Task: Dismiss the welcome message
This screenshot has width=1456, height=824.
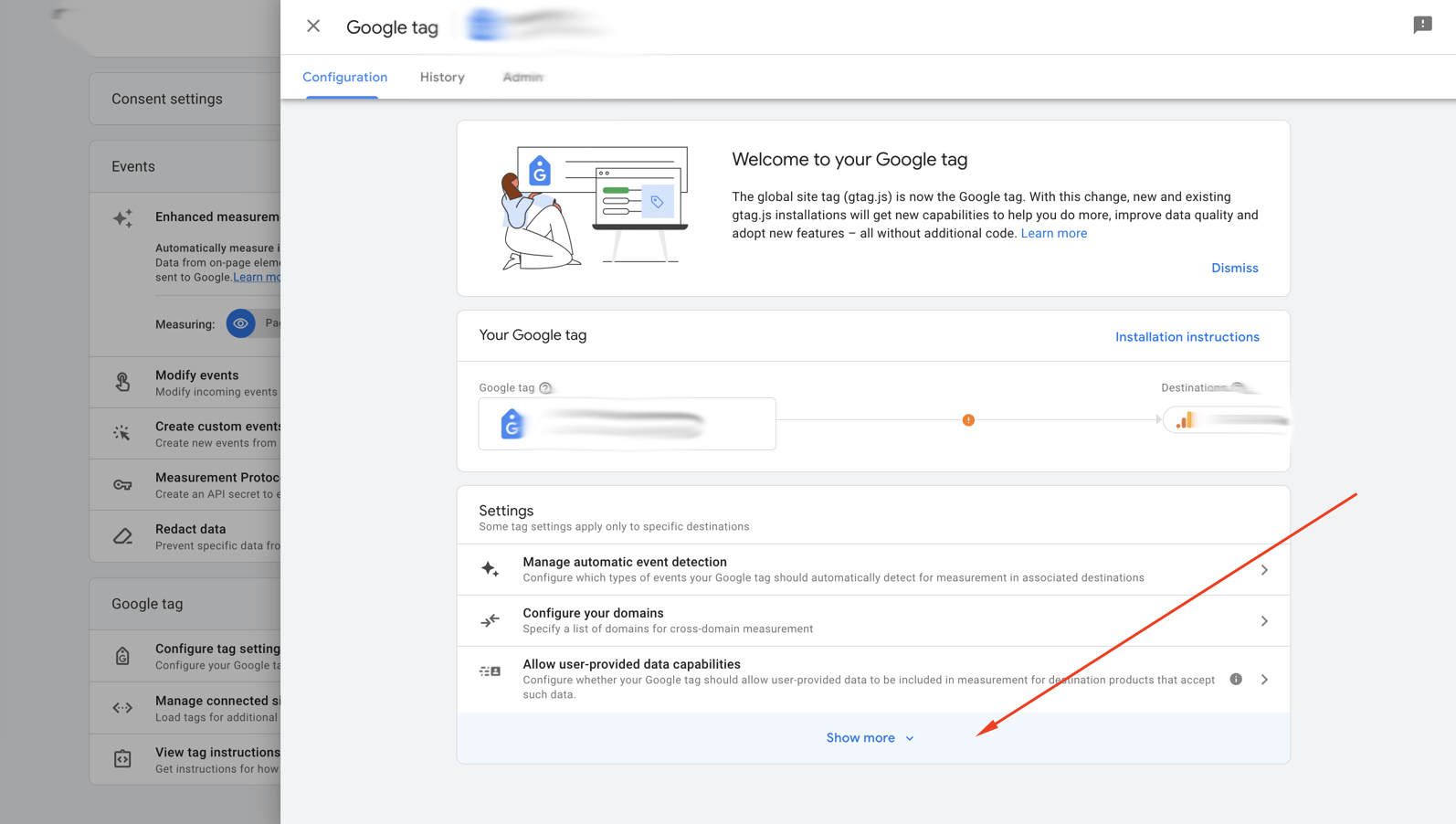Action: pyautogui.click(x=1234, y=268)
